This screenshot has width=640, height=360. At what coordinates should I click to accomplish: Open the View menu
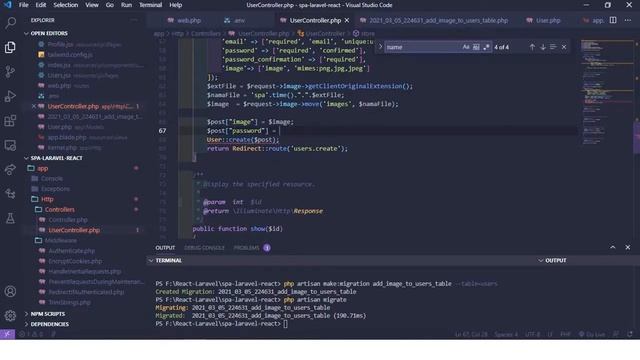pyautogui.click(x=92, y=5)
